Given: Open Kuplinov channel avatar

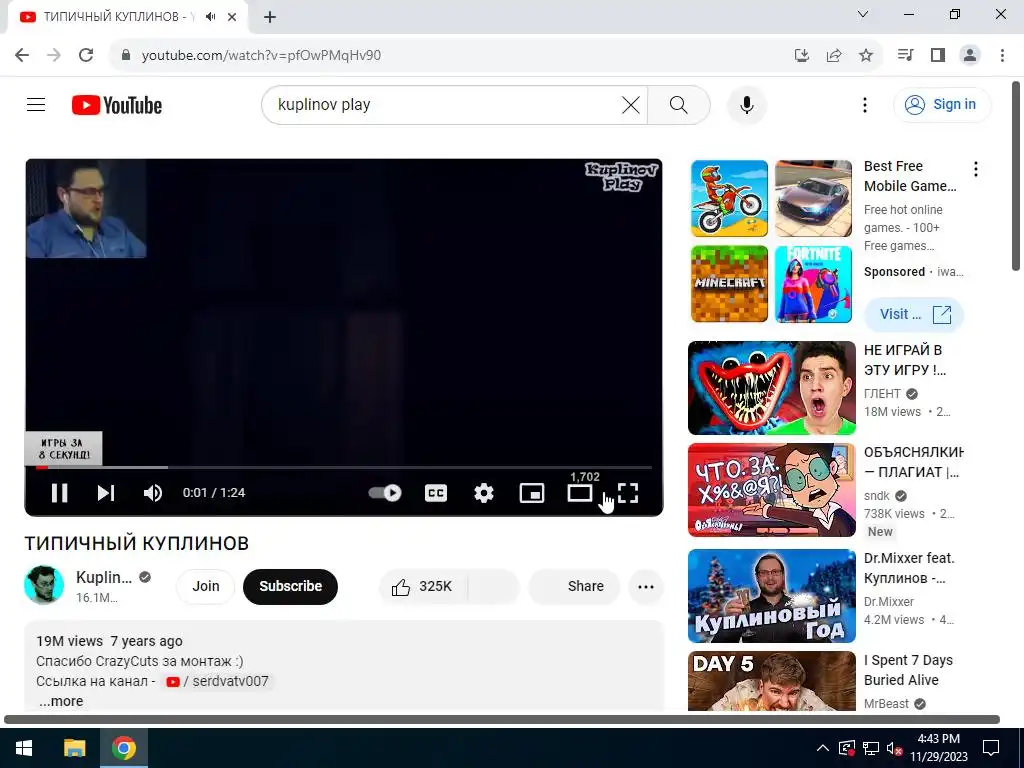Looking at the screenshot, I should point(44,585).
